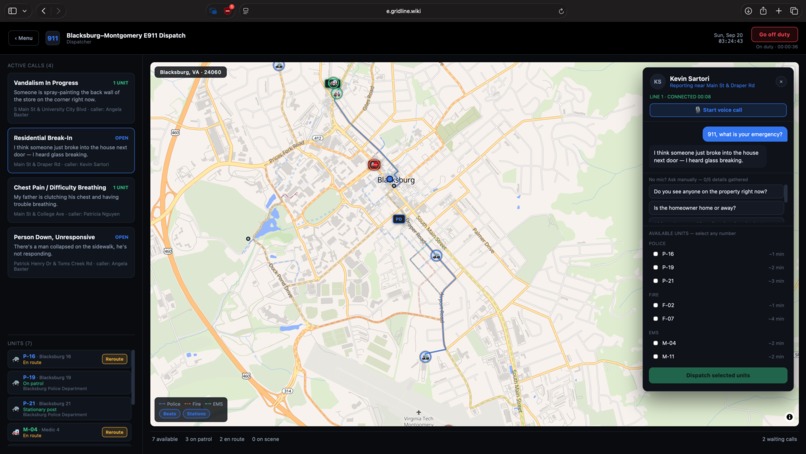Click the Safari address bar

pos(403,11)
